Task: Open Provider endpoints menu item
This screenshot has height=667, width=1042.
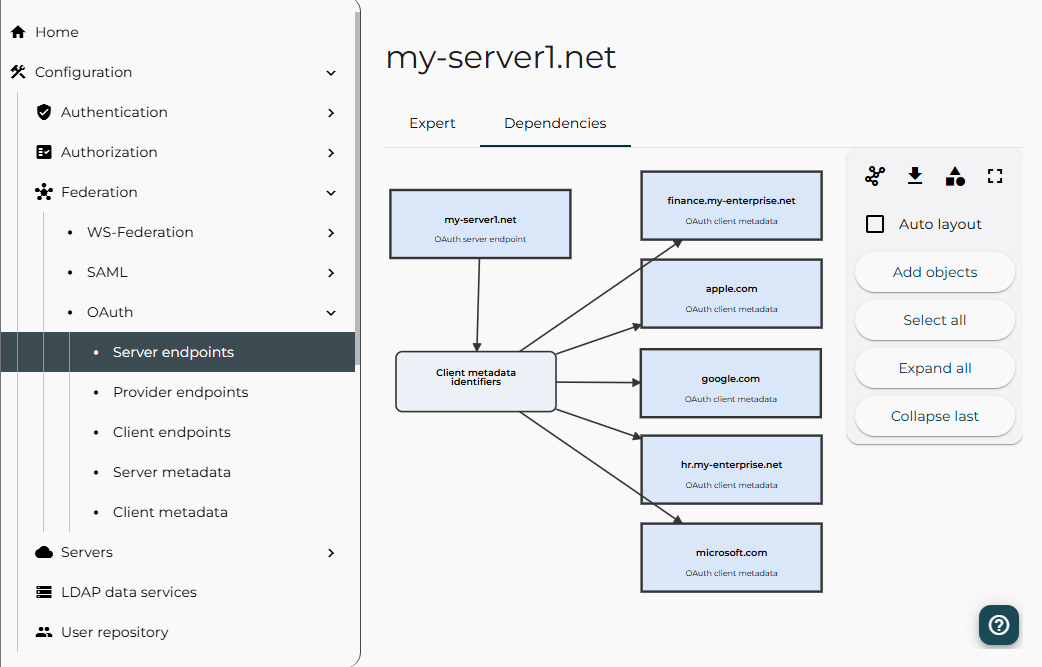Action: click(x=180, y=392)
